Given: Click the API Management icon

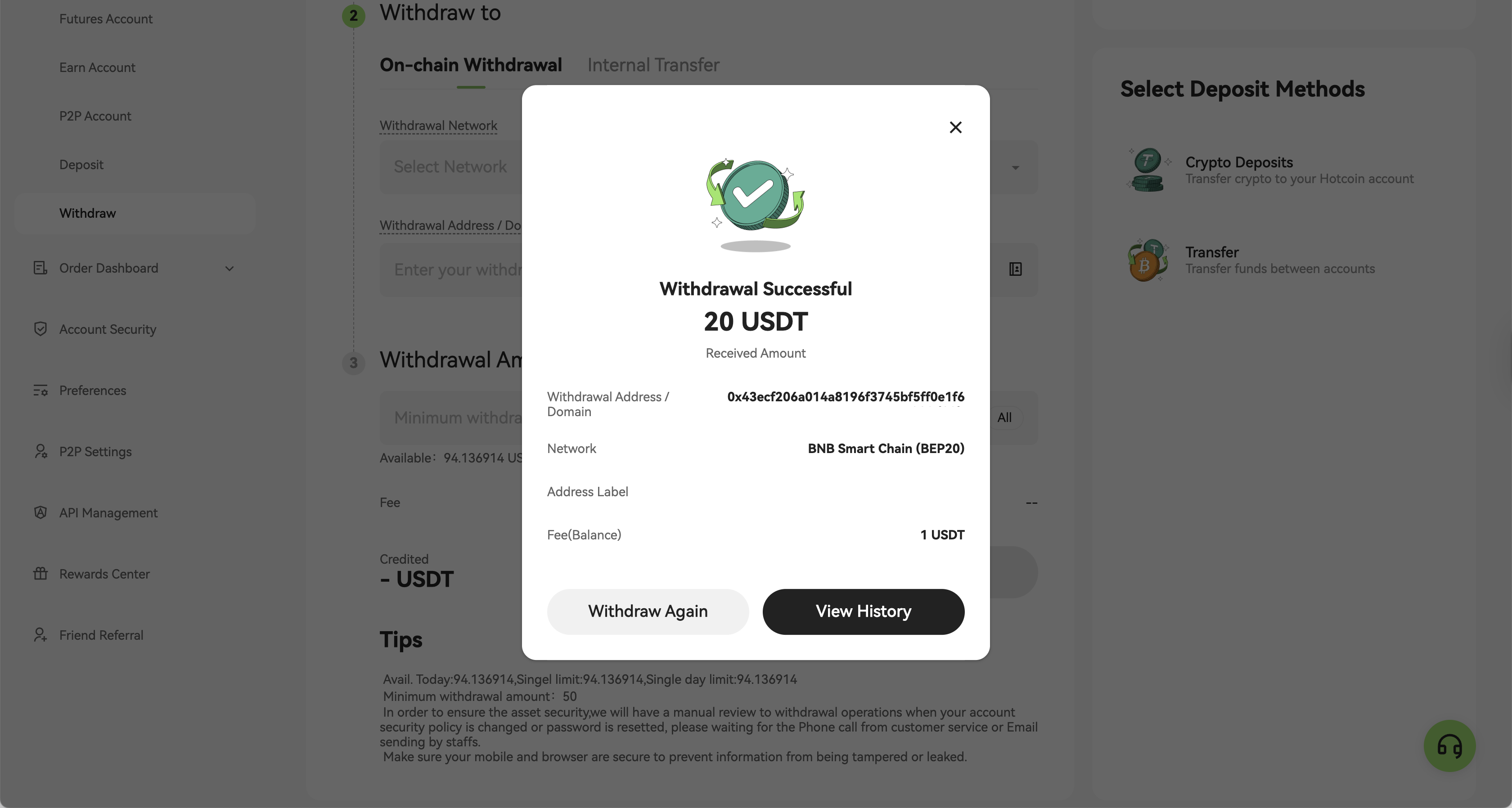Looking at the screenshot, I should [x=40, y=512].
